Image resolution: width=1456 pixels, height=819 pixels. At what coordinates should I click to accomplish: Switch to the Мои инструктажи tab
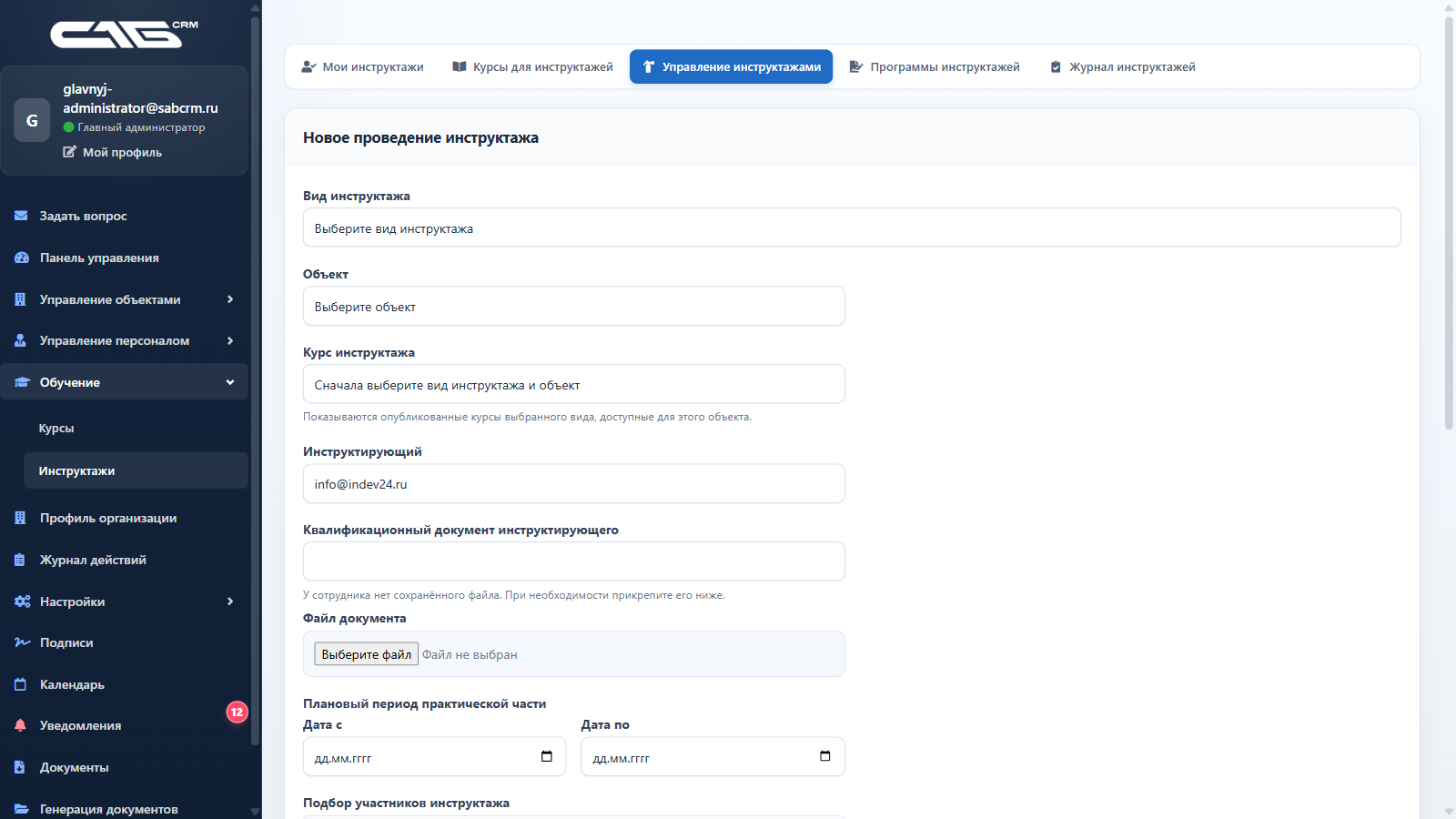pos(362,66)
